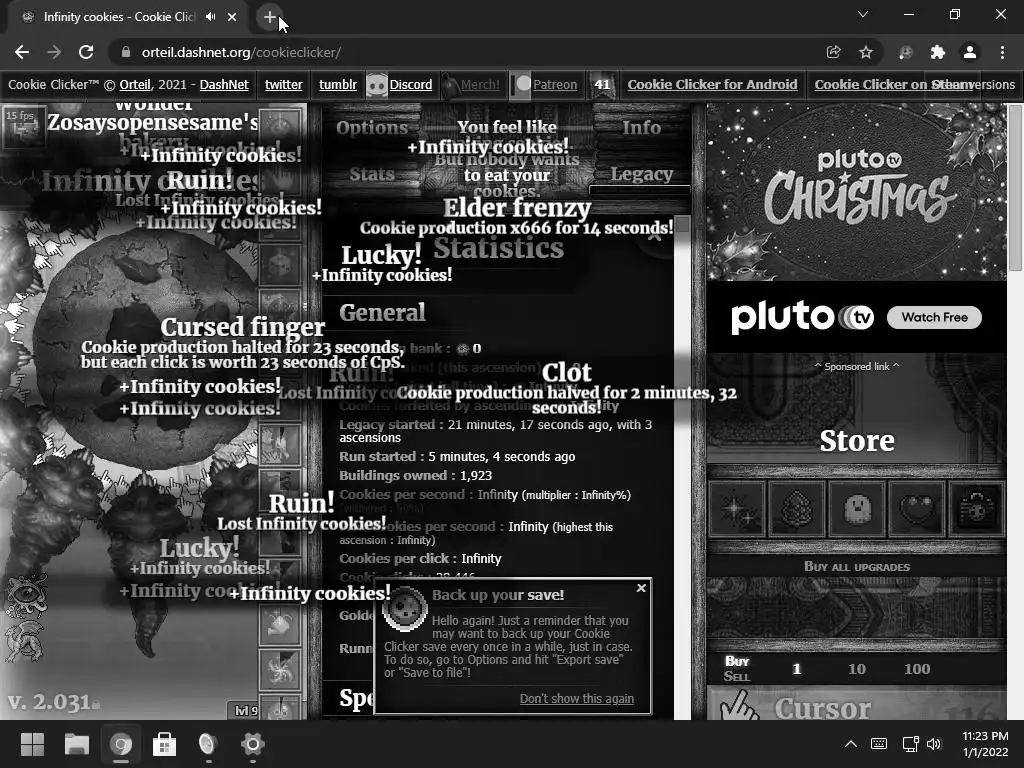Purchase the ladybug upgrade in store
1024x768 pixels.
pyautogui.click(x=977, y=508)
